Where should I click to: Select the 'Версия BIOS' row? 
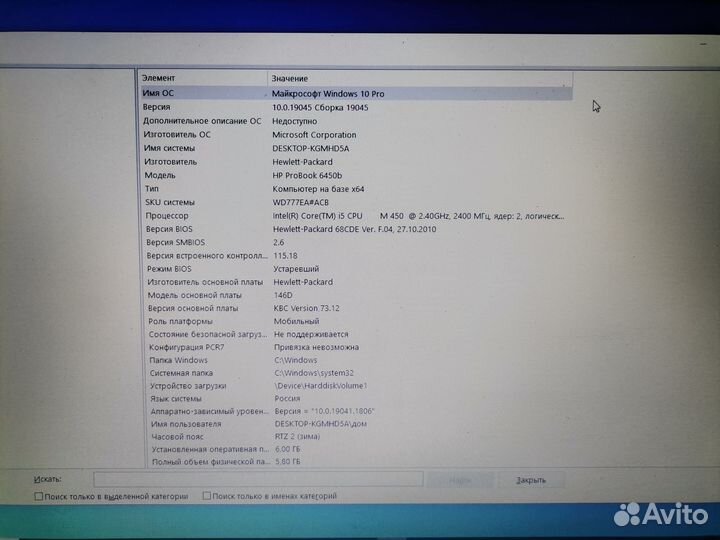[356, 229]
